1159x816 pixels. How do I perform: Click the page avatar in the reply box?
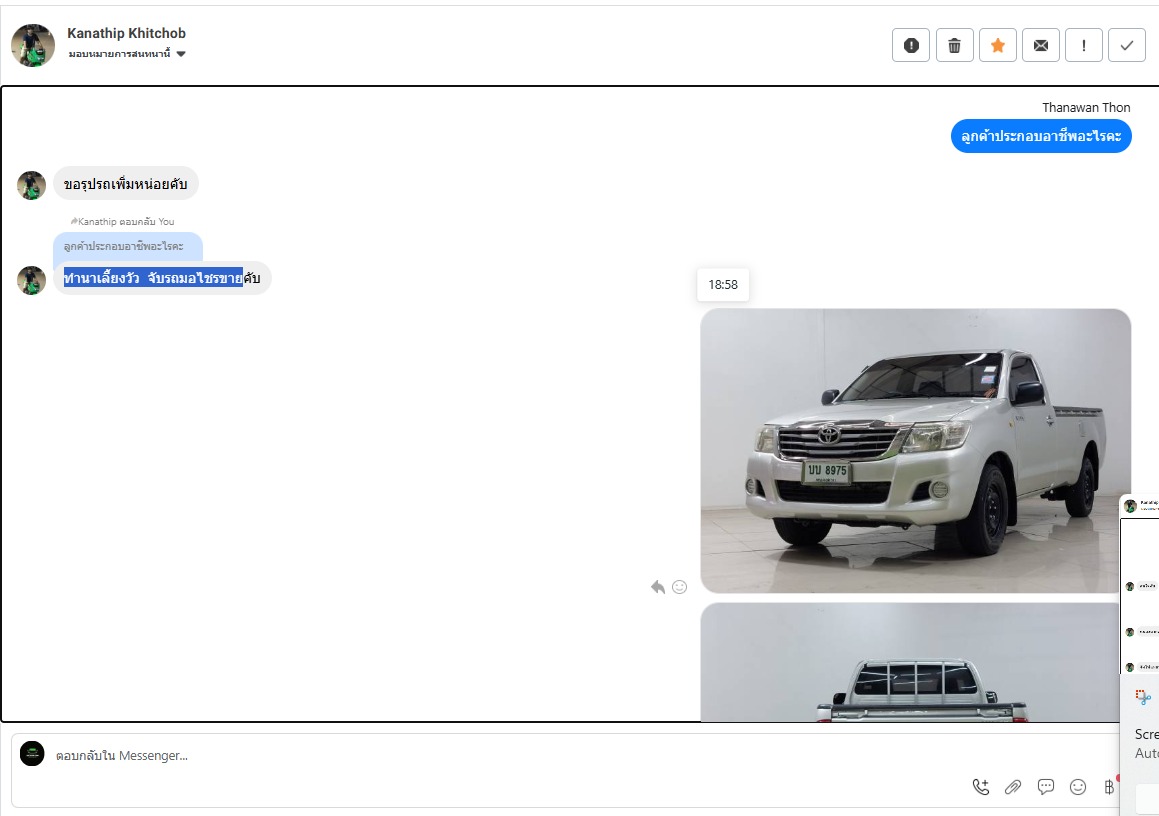tap(32, 754)
